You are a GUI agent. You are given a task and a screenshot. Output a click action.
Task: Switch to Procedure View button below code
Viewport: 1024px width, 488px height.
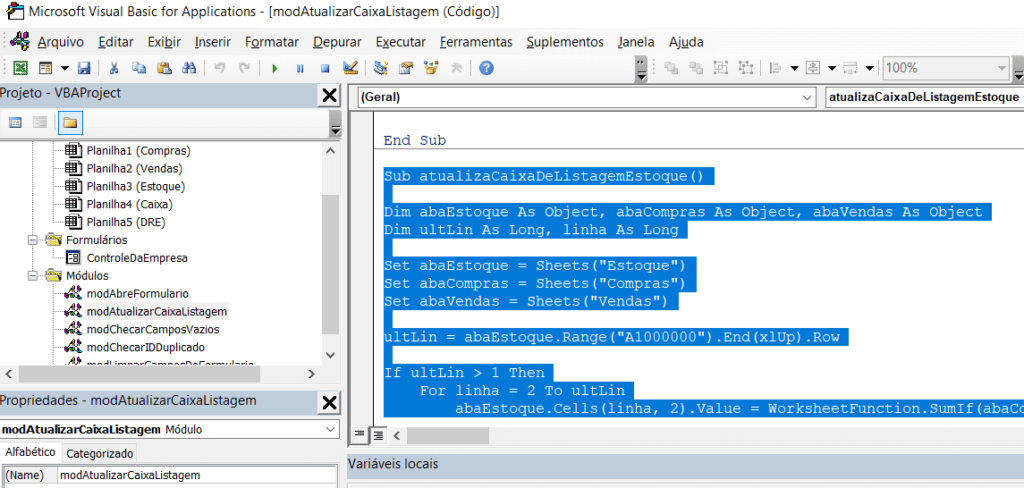click(359, 434)
